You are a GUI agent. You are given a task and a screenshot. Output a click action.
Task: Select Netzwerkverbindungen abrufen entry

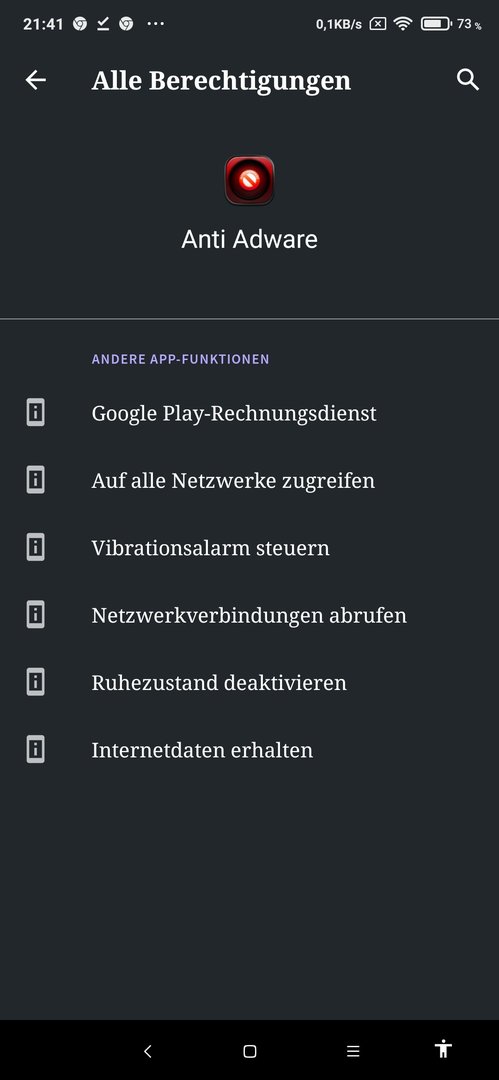click(250, 616)
